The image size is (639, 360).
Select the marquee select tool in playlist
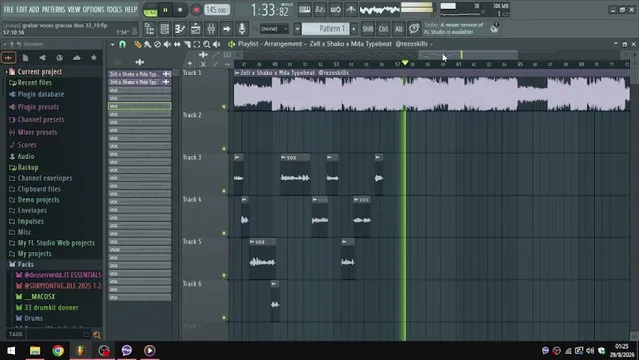pyautogui.click(x=197, y=44)
